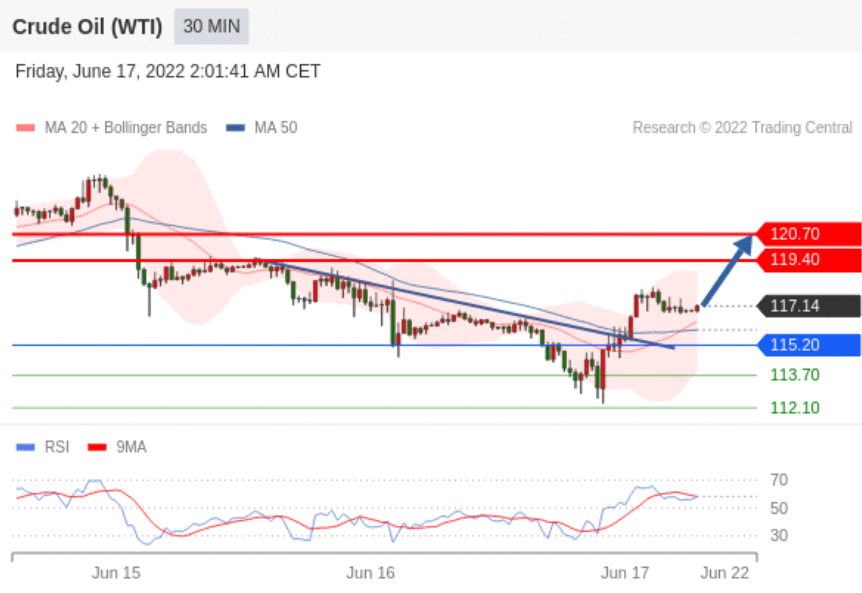Click the 117.14 current price tag
Viewport: 862px width, 593px height.
point(809,306)
